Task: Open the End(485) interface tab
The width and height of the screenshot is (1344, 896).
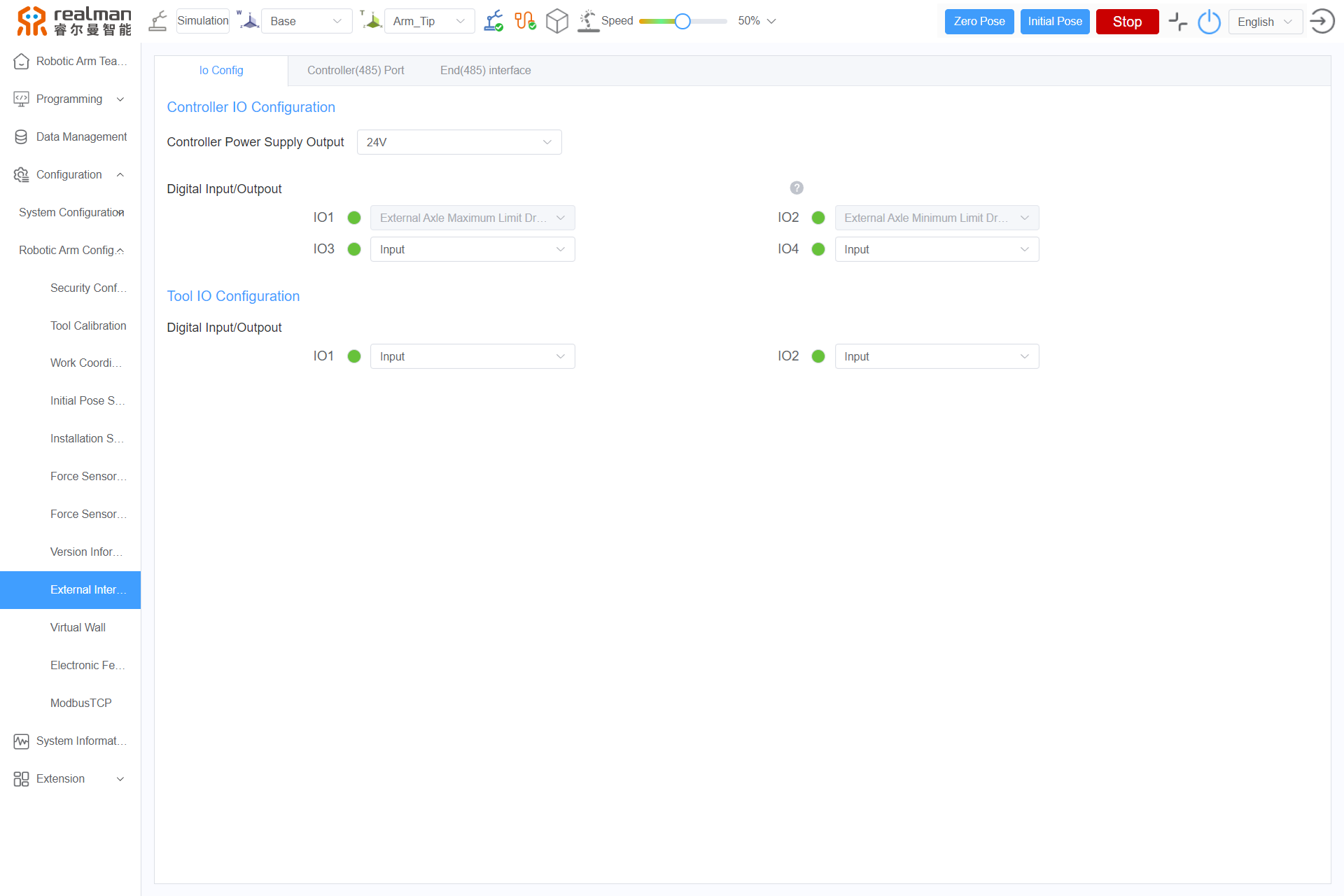Action: (485, 70)
